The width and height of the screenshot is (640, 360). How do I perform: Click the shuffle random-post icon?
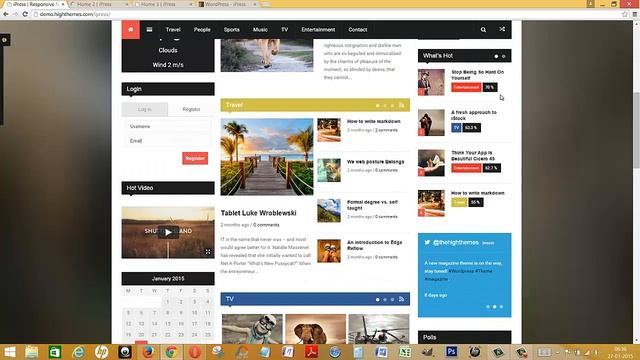point(502,29)
